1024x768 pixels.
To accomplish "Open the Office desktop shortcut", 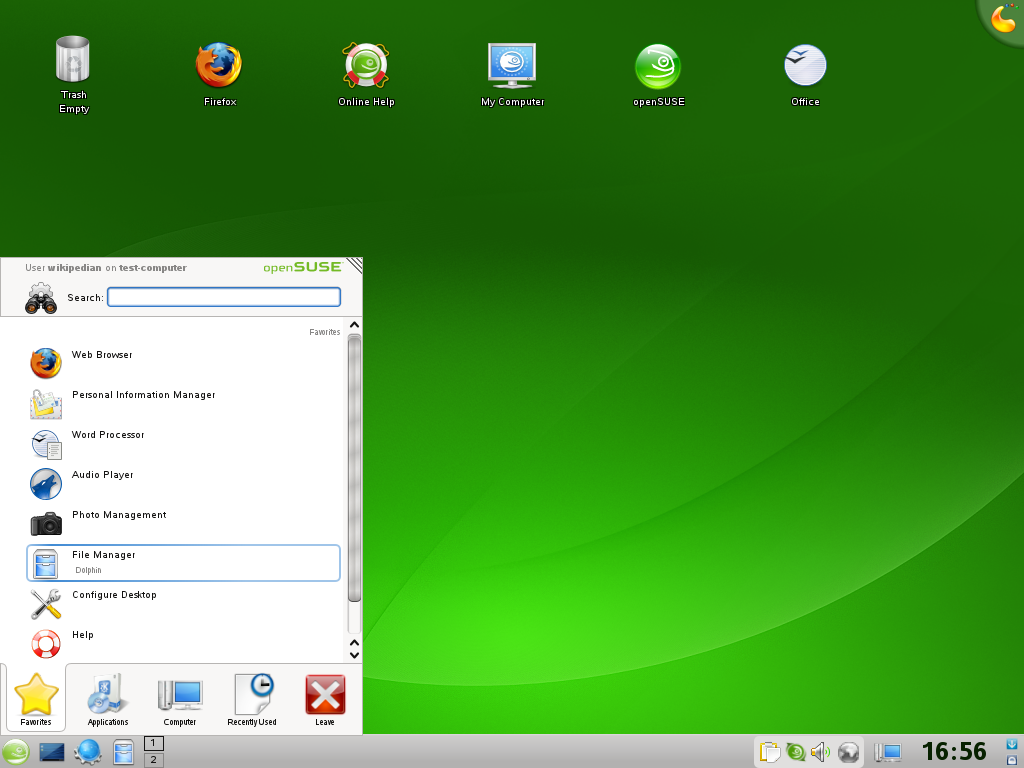I will pos(805,67).
